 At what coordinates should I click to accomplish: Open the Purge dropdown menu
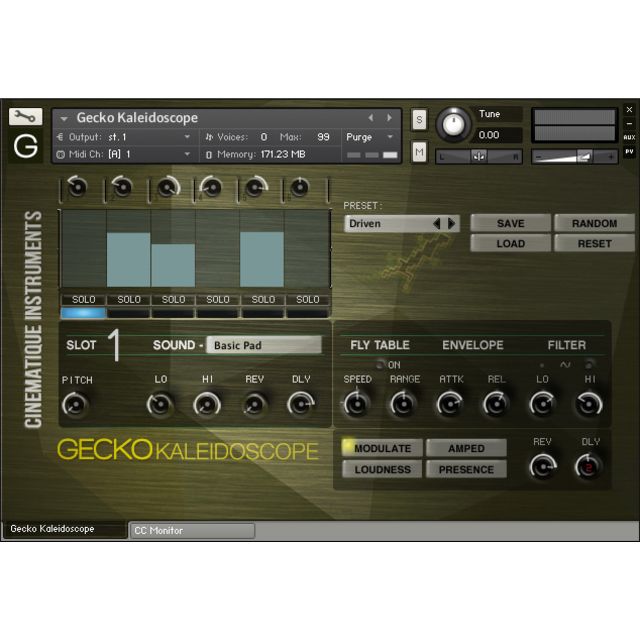pos(370,137)
